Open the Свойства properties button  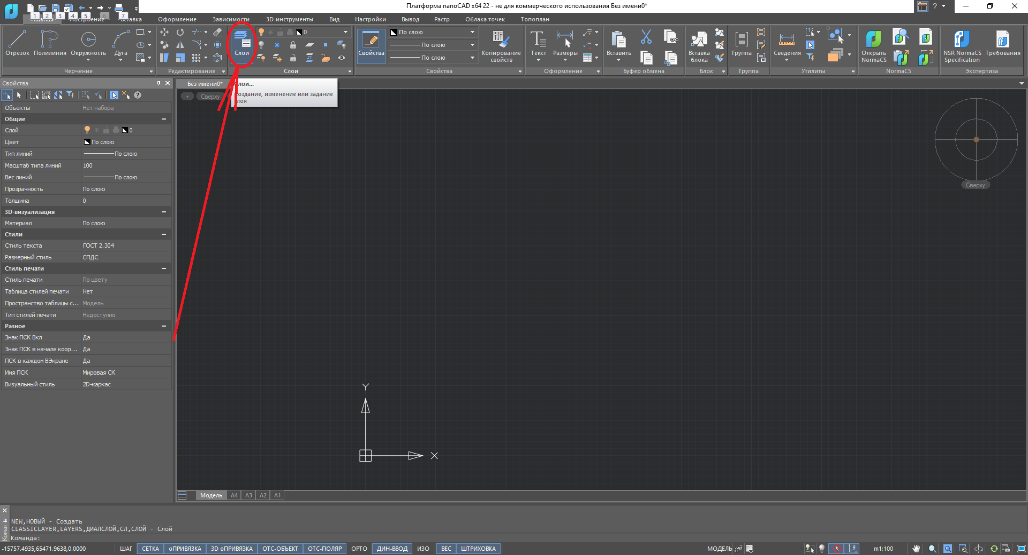click(370, 45)
